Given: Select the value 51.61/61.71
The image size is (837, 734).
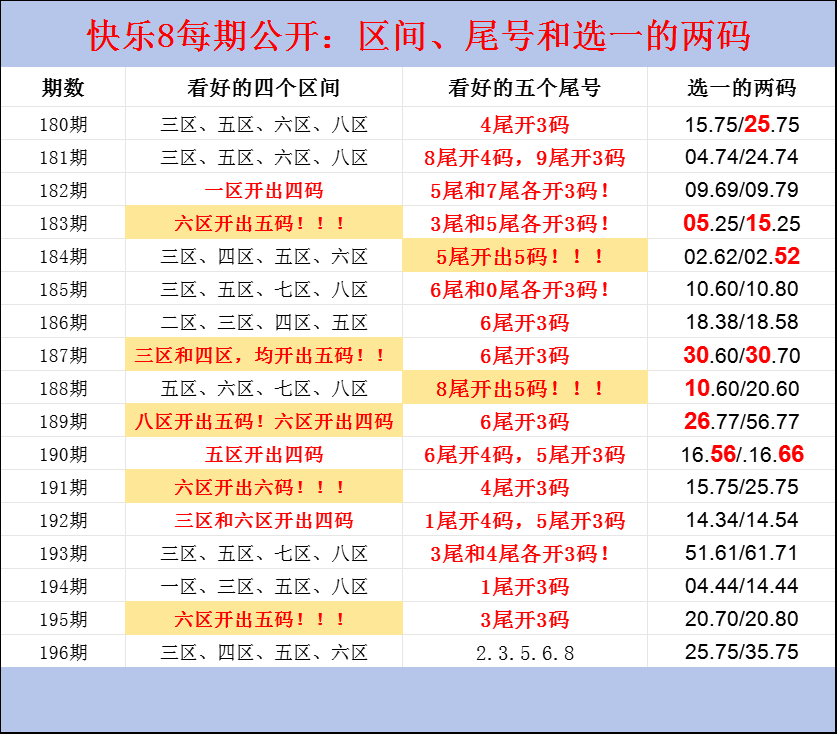Looking at the screenshot, I should (x=741, y=553).
